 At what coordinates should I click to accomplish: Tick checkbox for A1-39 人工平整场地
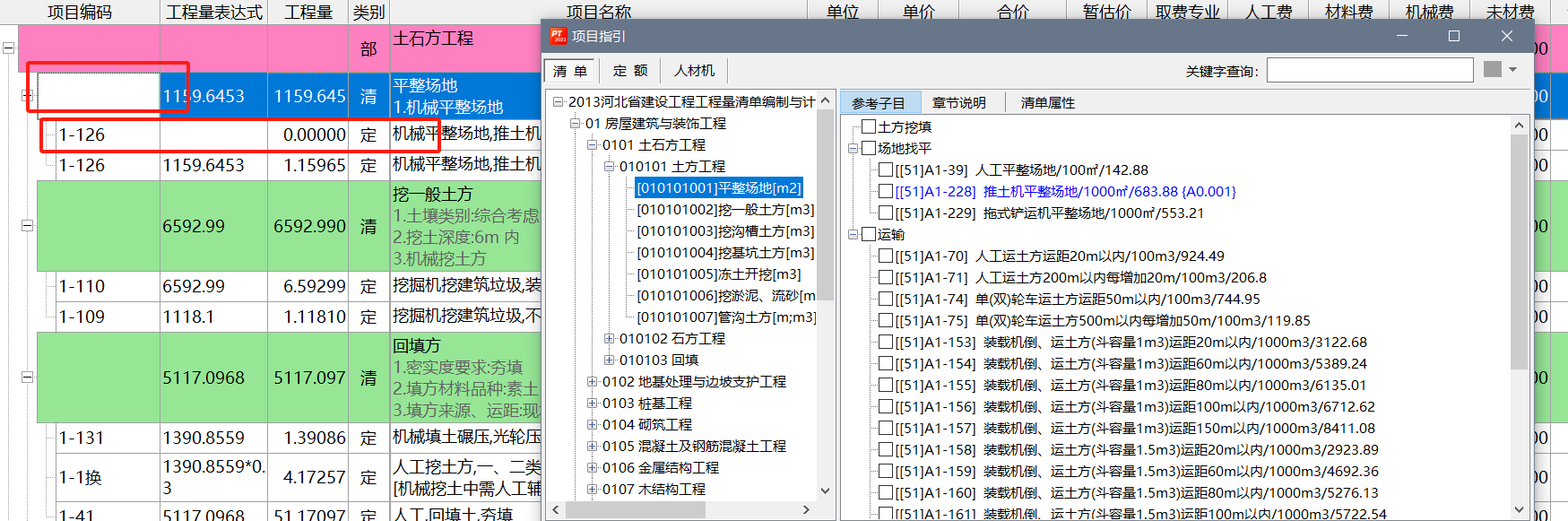(x=886, y=169)
